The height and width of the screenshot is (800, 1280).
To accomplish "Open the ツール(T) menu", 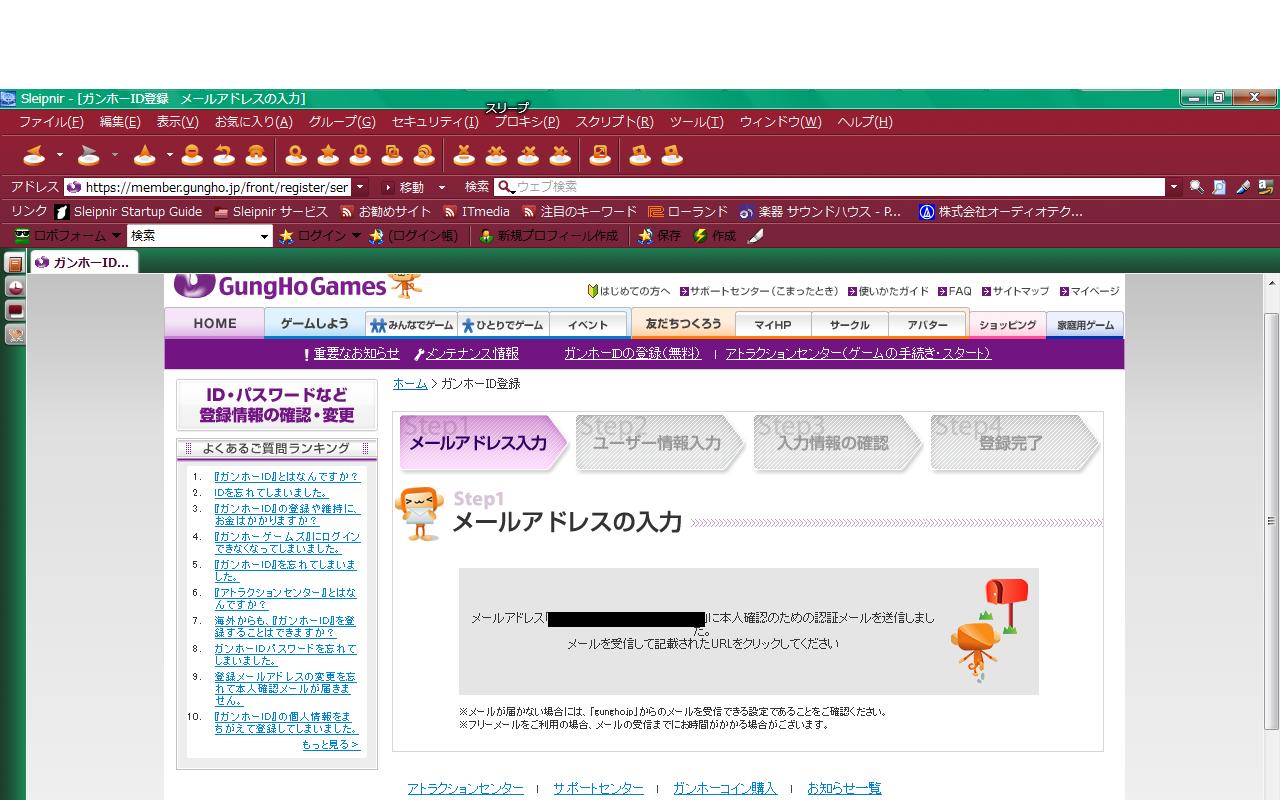I will pyautogui.click(x=696, y=122).
